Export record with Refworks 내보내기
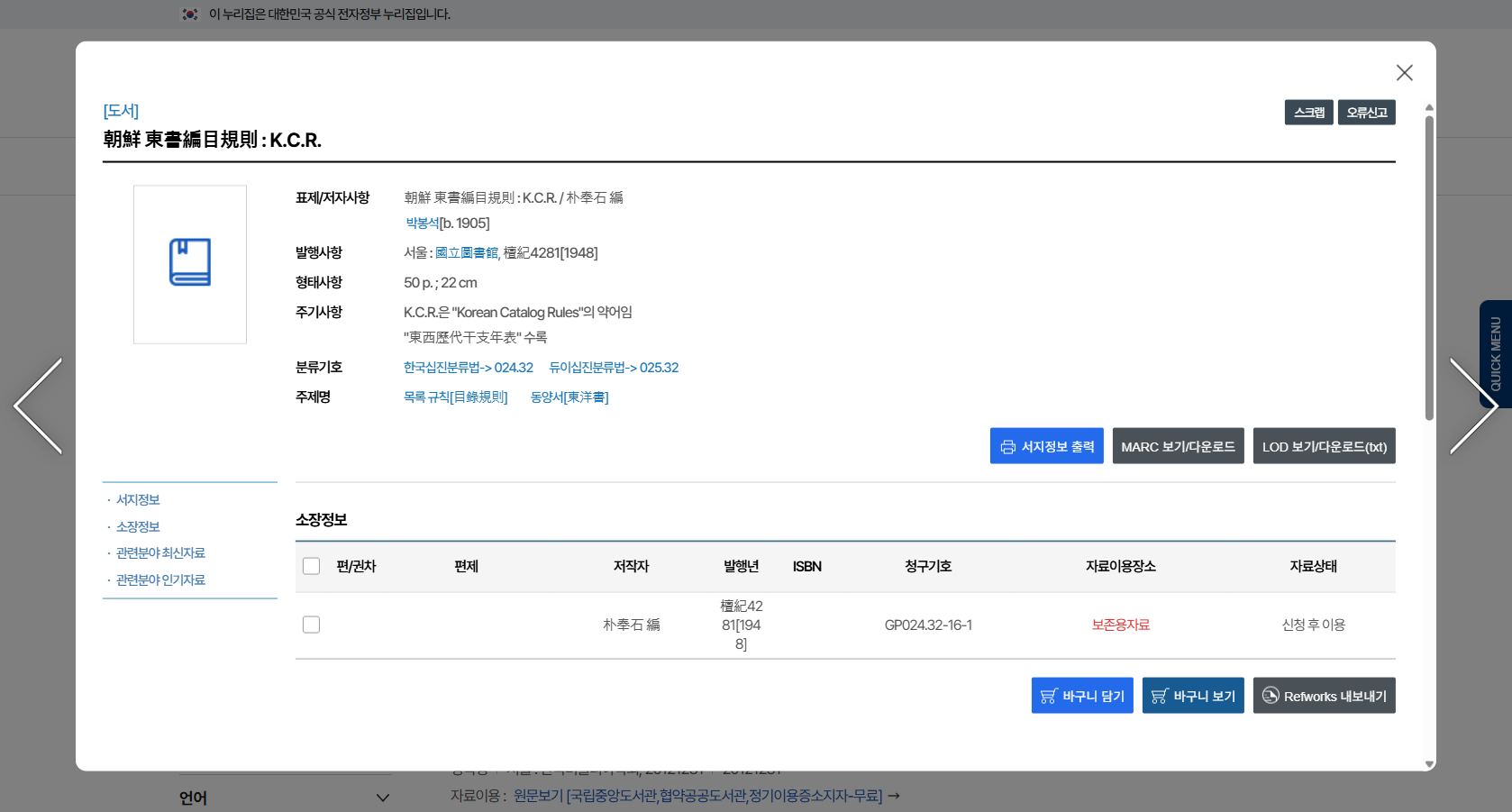Image resolution: width=1512 pixels, height=812 pixels. tap(1324, 696)
